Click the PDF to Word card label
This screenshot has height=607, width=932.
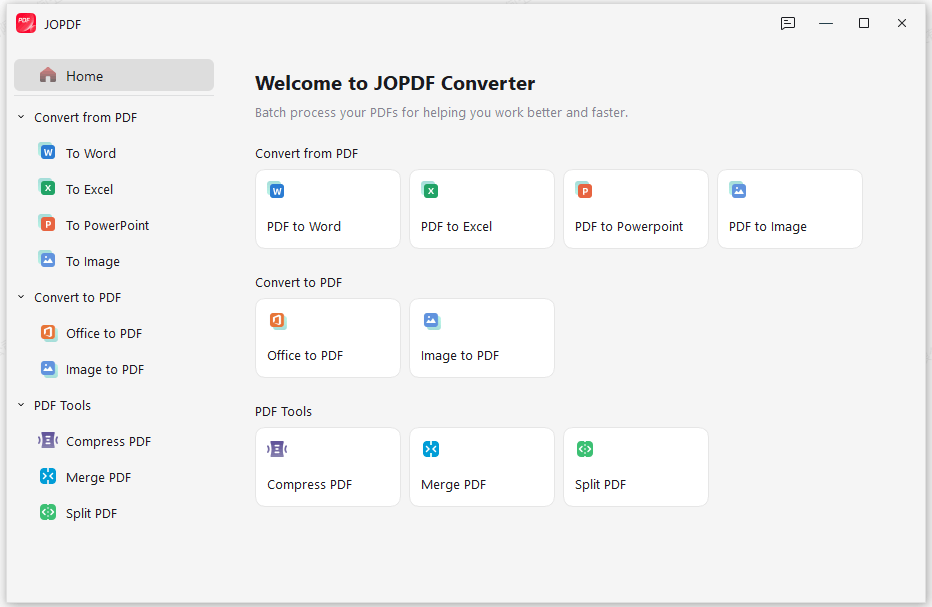pos(304,227)
